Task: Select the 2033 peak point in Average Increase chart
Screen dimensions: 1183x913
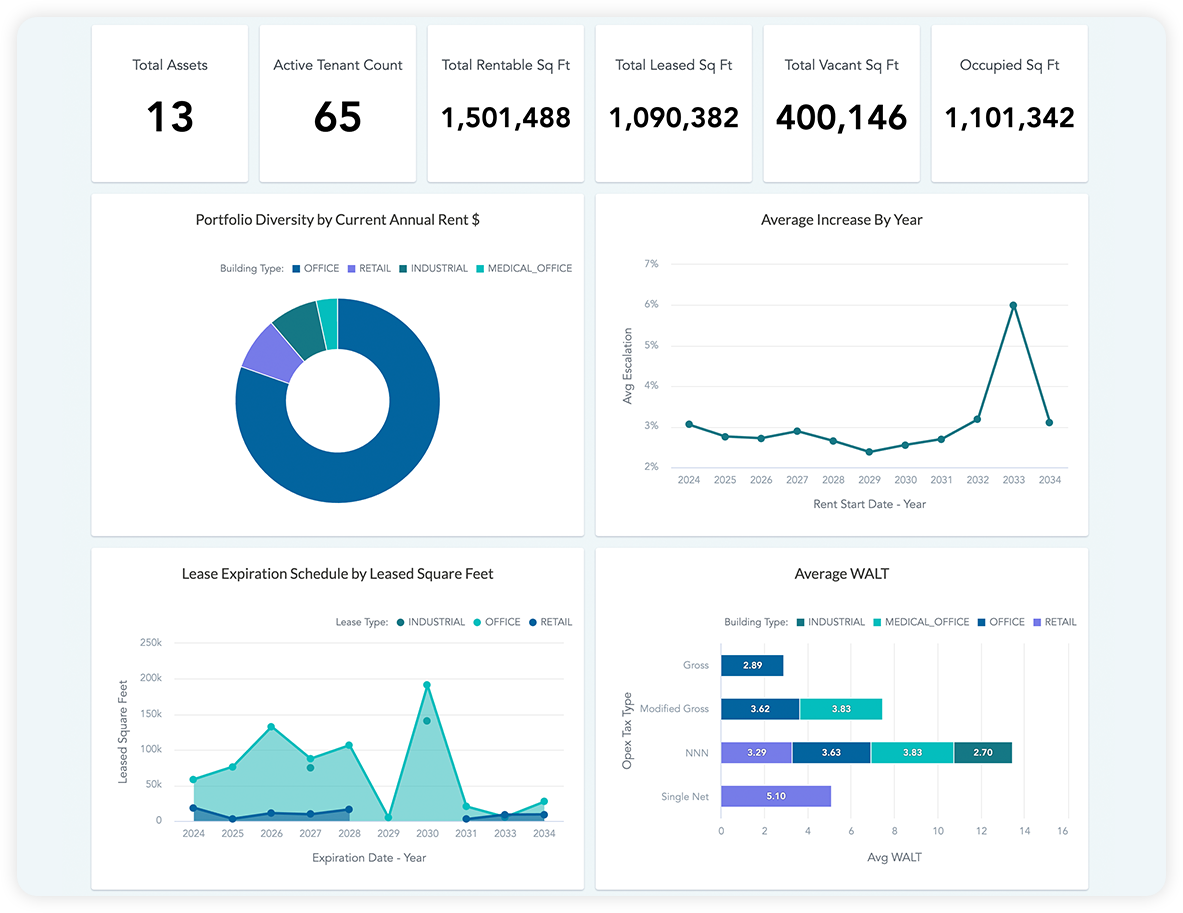Action: pos(1013,303)
